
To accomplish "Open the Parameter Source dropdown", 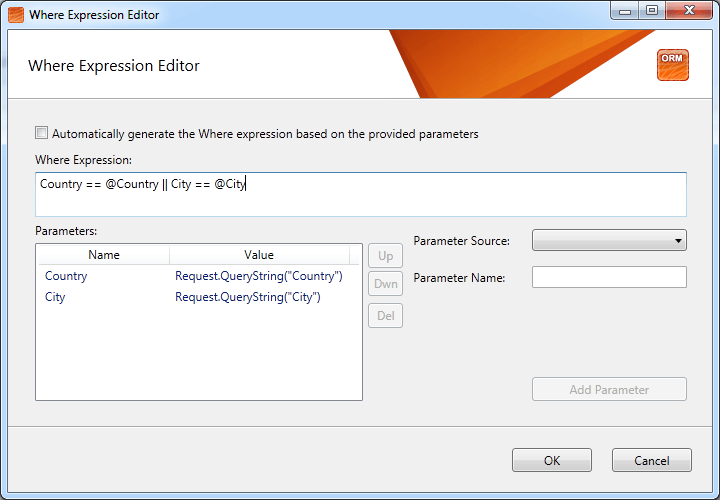I will pos(609,240).
